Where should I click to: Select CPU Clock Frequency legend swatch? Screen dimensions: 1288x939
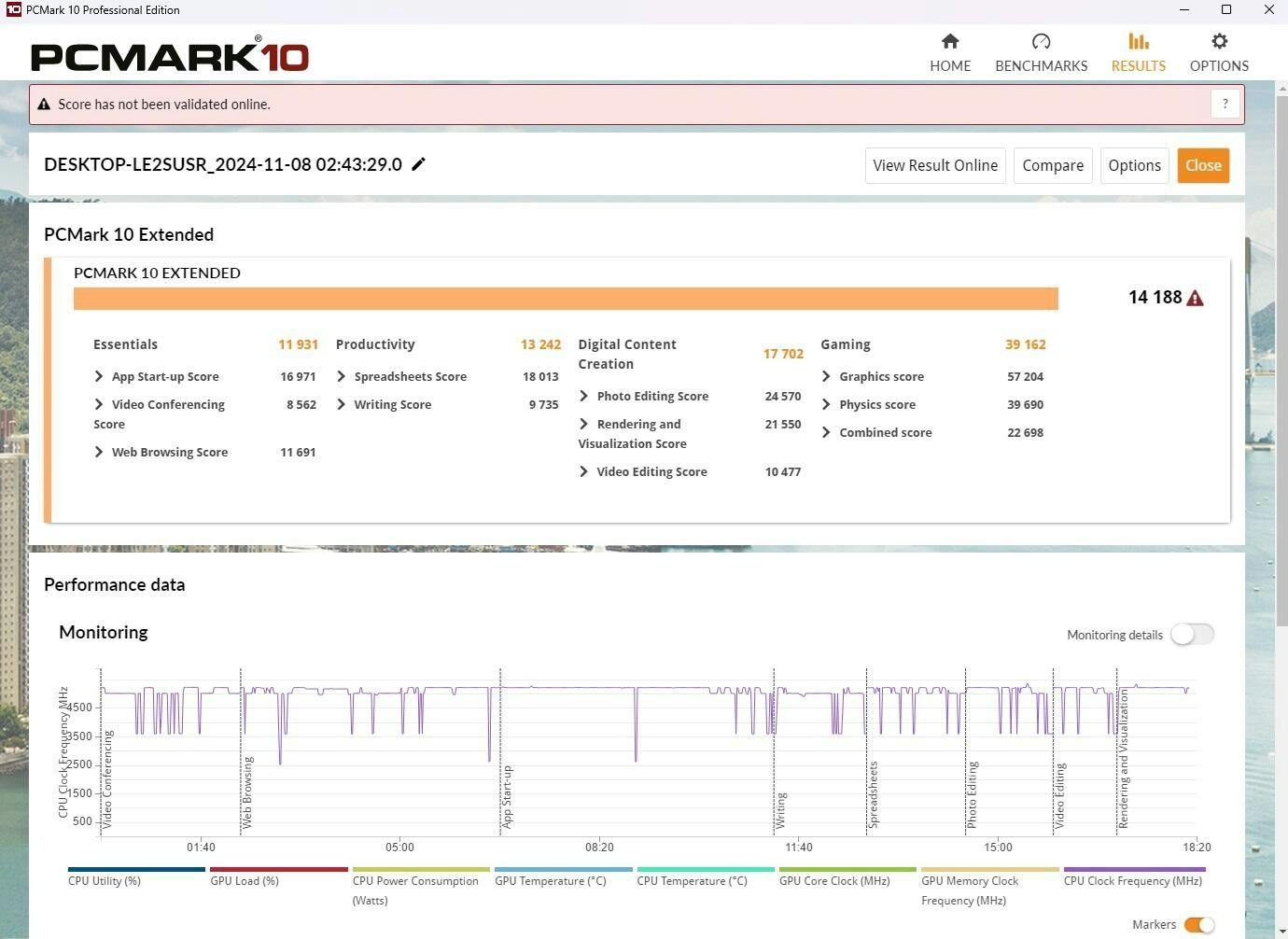(1135, 869)
